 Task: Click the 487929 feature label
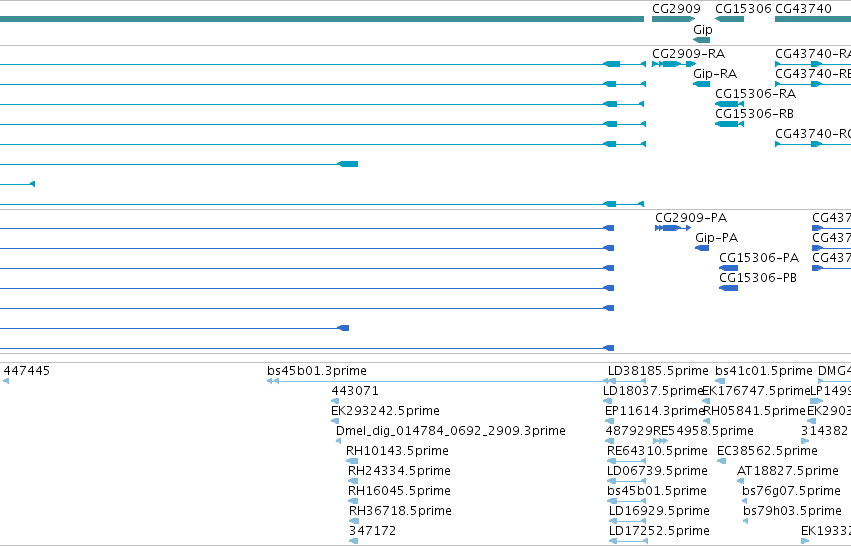pyautogui.click(x=629, y=431)
